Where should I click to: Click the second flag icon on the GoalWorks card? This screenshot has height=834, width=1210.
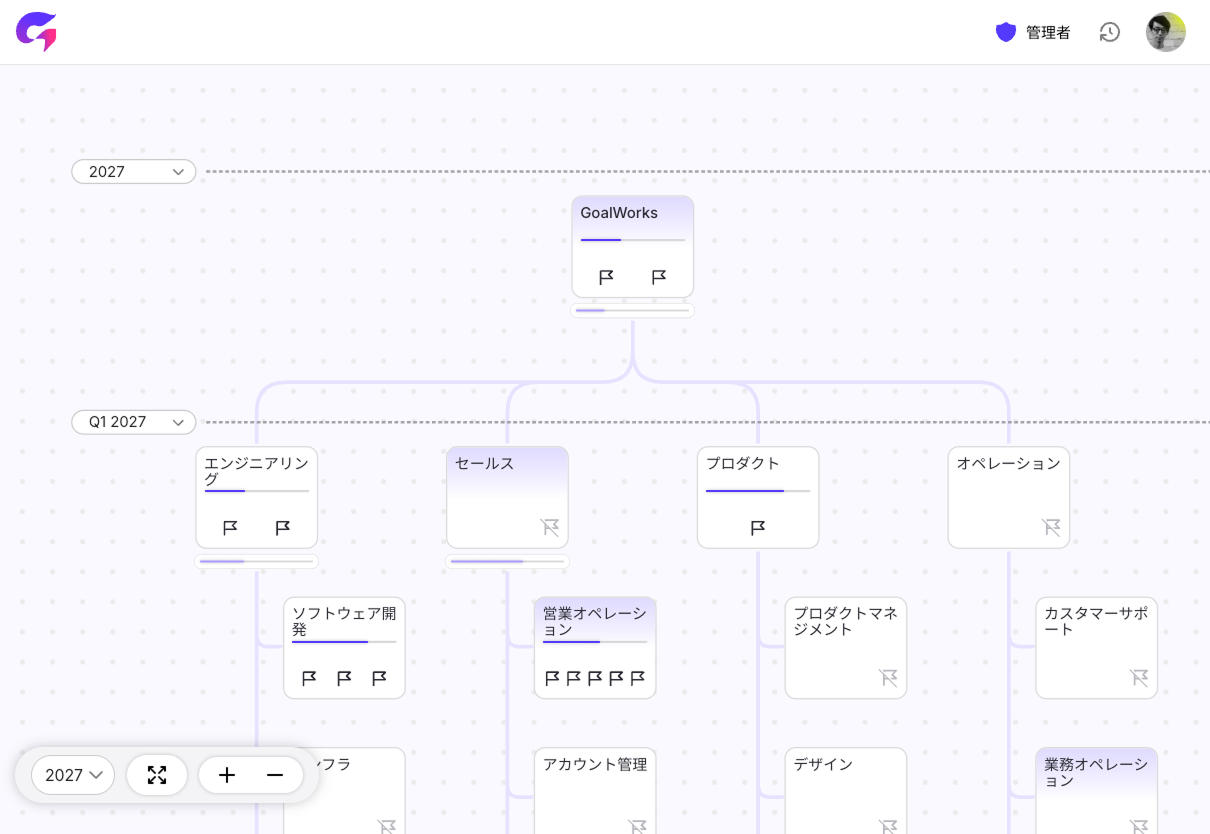(x=659, y=276)
